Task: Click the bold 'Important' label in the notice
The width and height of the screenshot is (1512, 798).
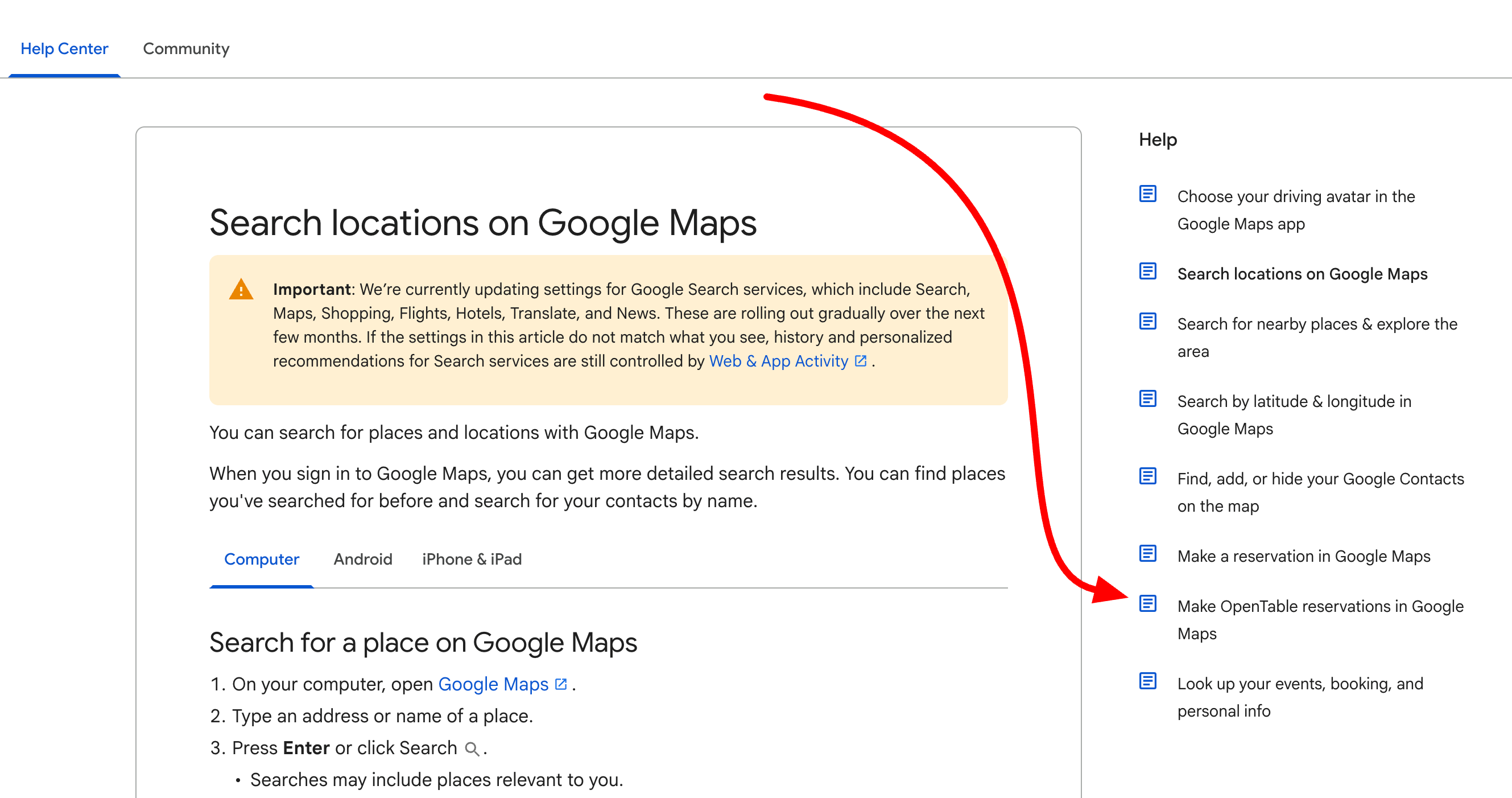Action: [312, 290]
